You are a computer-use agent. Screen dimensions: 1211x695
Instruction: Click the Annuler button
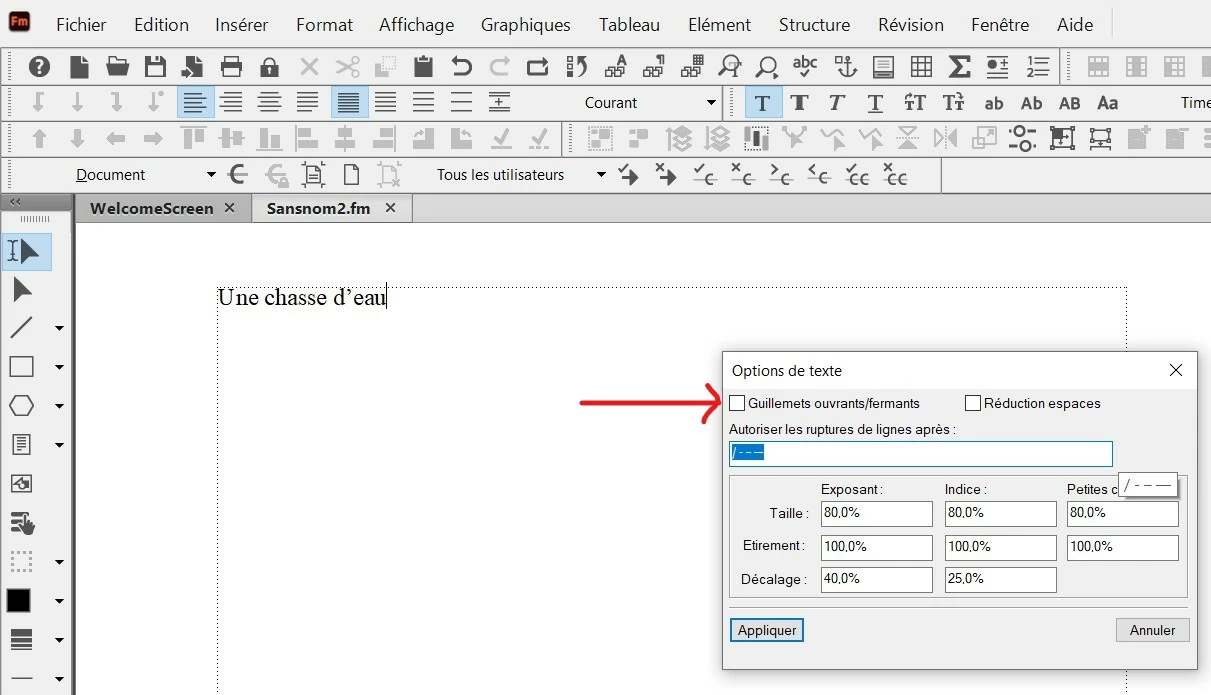[x=1152, y=630]
